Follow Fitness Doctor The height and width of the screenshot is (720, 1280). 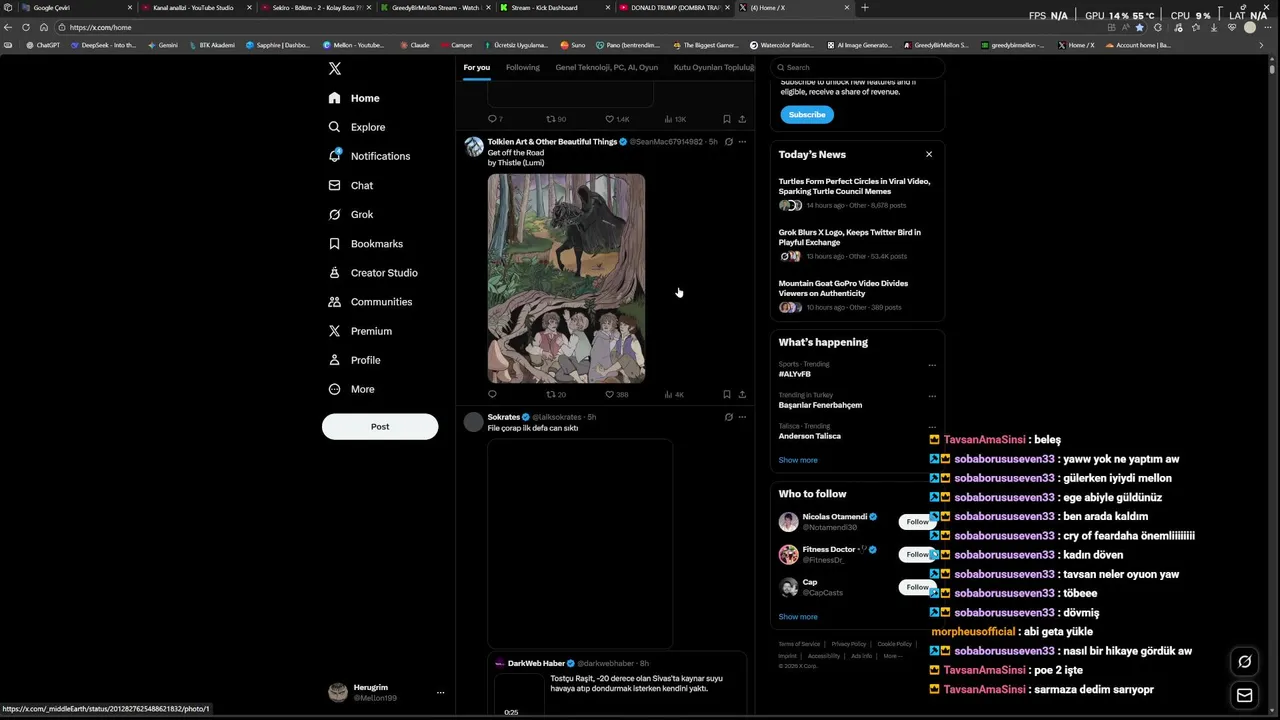click(917, 554)
